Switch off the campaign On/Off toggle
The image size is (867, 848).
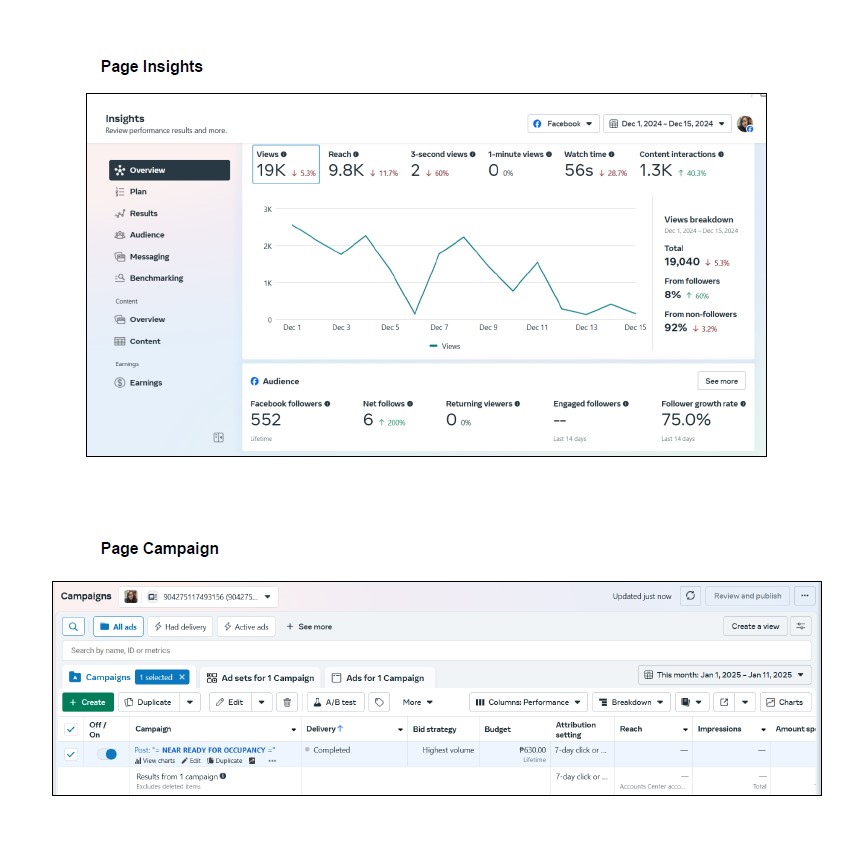pyautogui.click(x=107, y=755)
